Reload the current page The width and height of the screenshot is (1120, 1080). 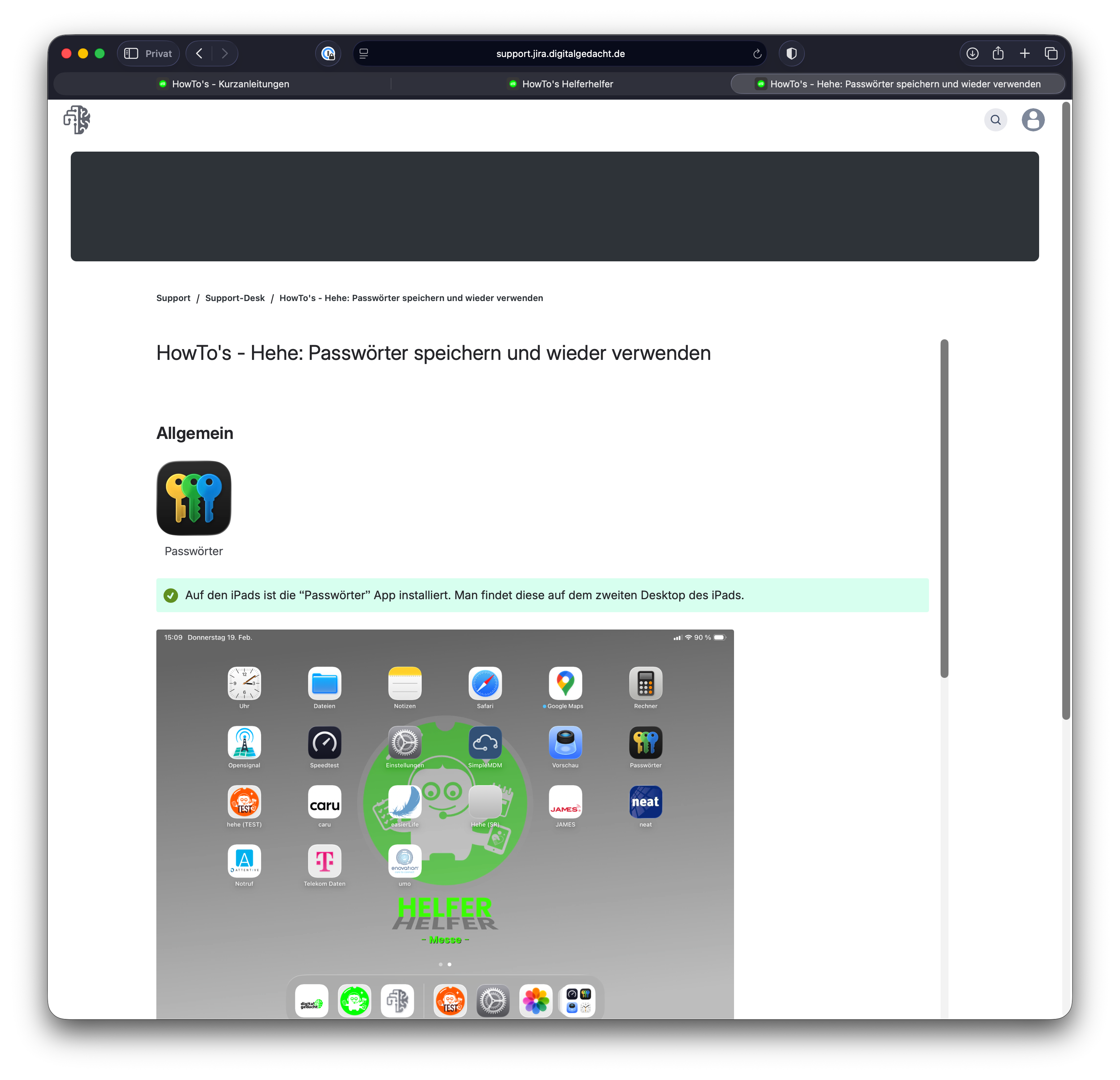pos(757,54)
